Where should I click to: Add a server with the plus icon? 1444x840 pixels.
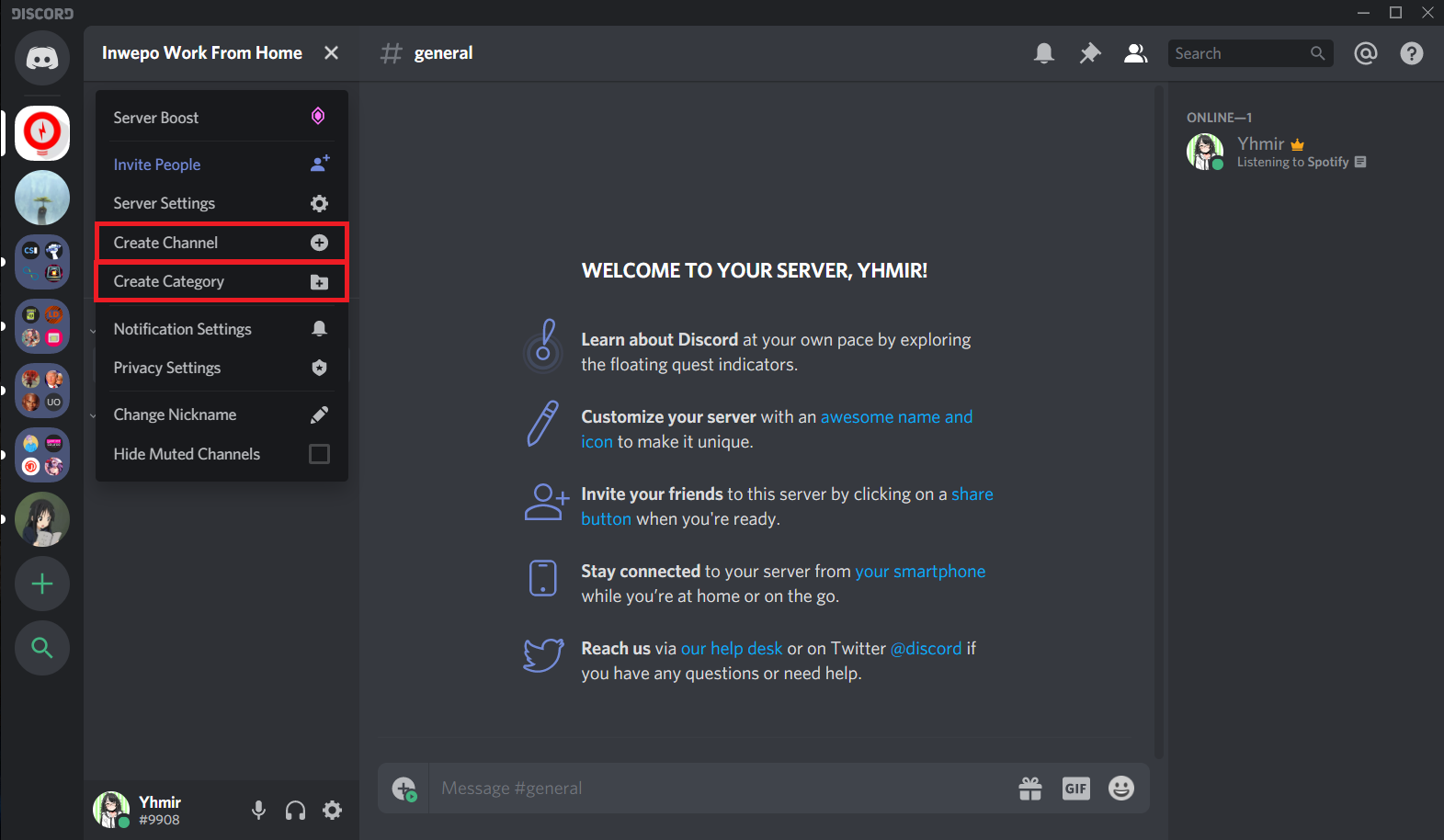click(x=42, y=584)
